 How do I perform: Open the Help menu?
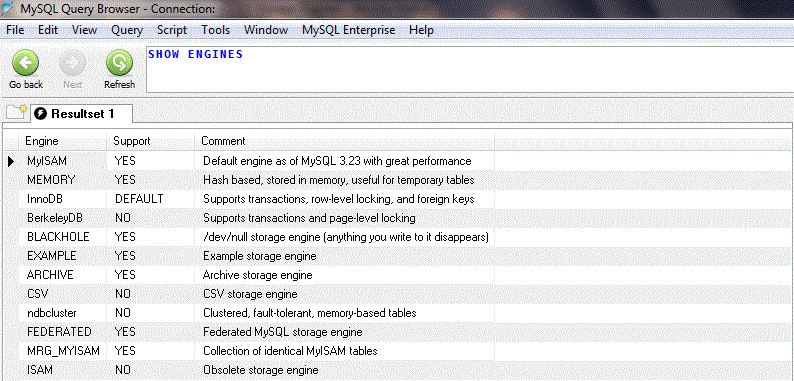(421, 30)
